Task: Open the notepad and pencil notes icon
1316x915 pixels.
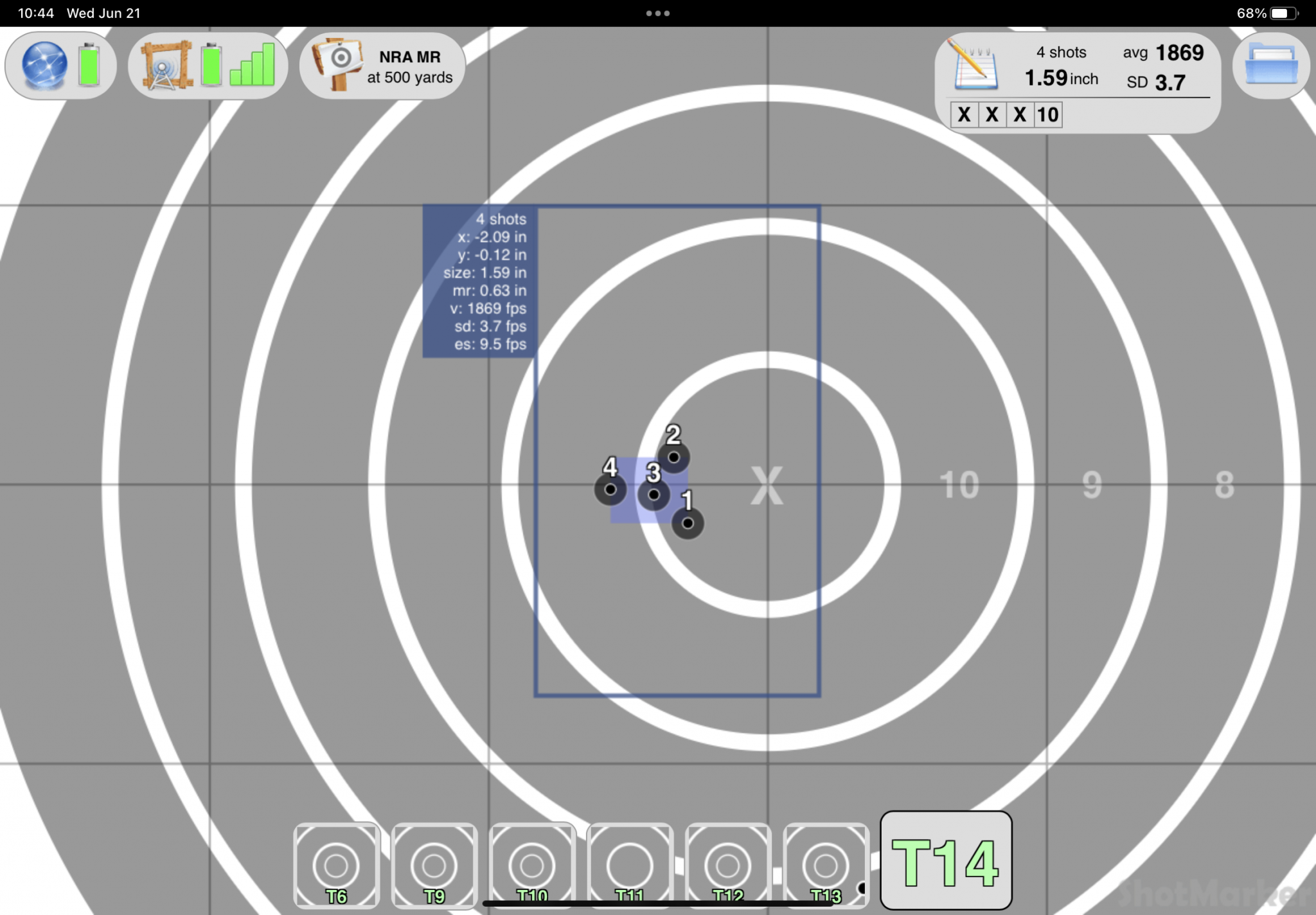Action: point(973,64)
